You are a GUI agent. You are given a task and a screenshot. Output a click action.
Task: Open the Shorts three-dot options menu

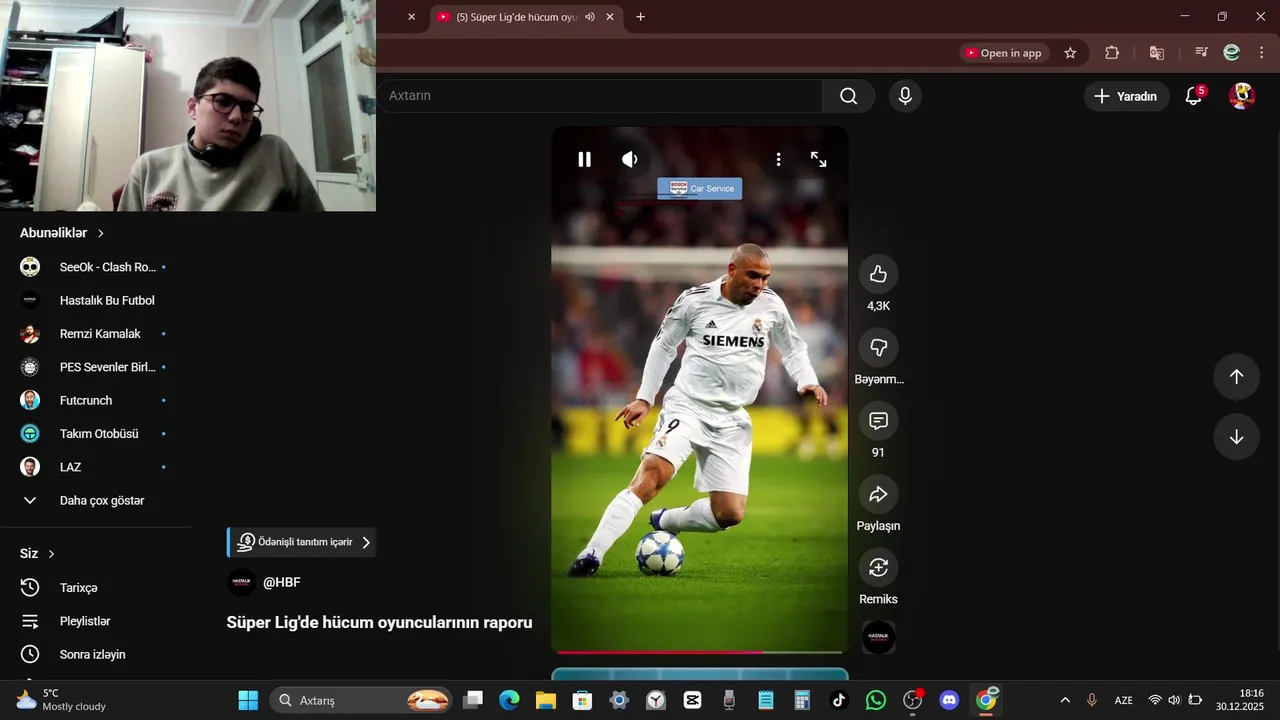[778, 159]
